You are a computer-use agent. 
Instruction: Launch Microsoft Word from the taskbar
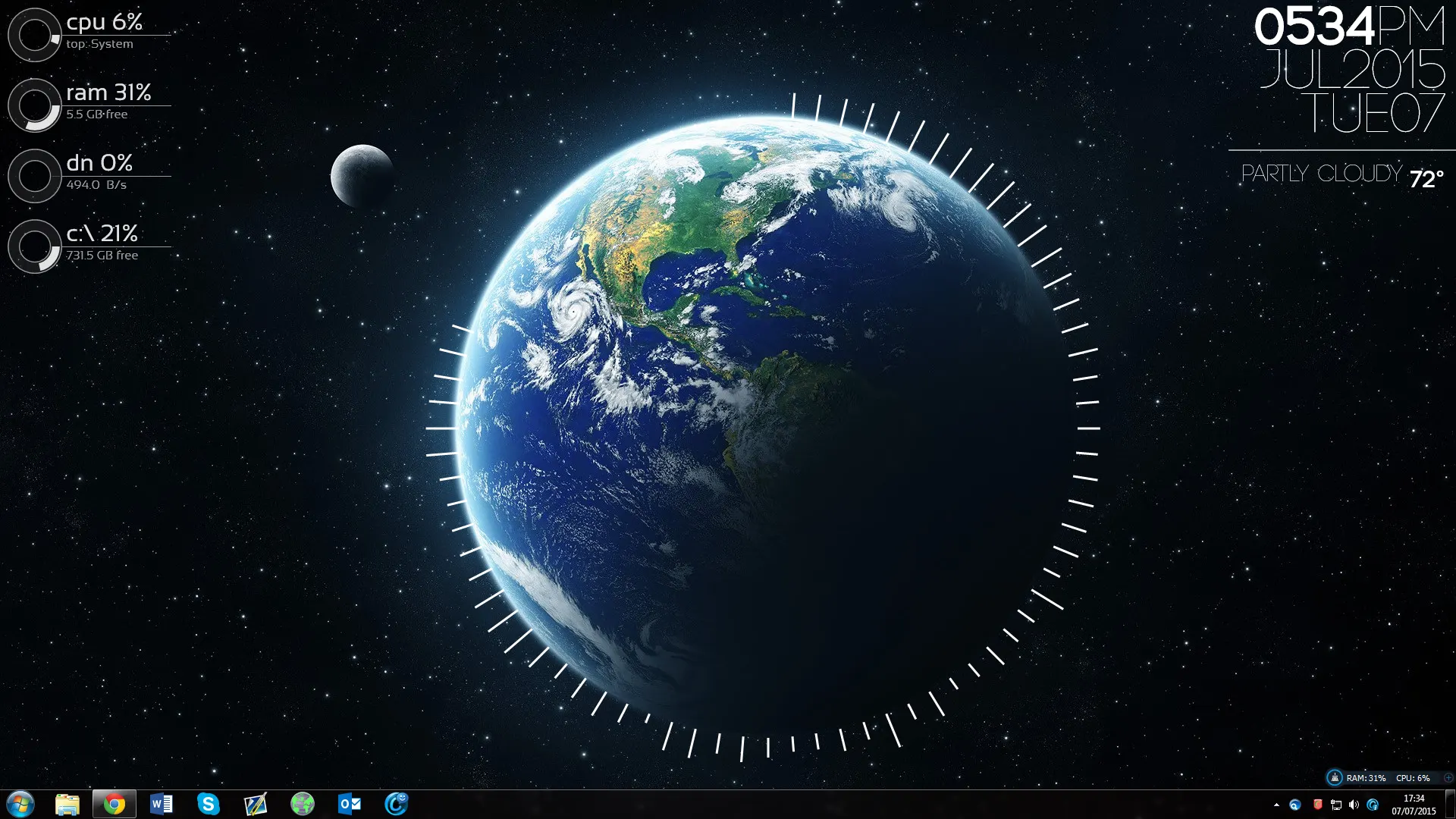point(162,804)
